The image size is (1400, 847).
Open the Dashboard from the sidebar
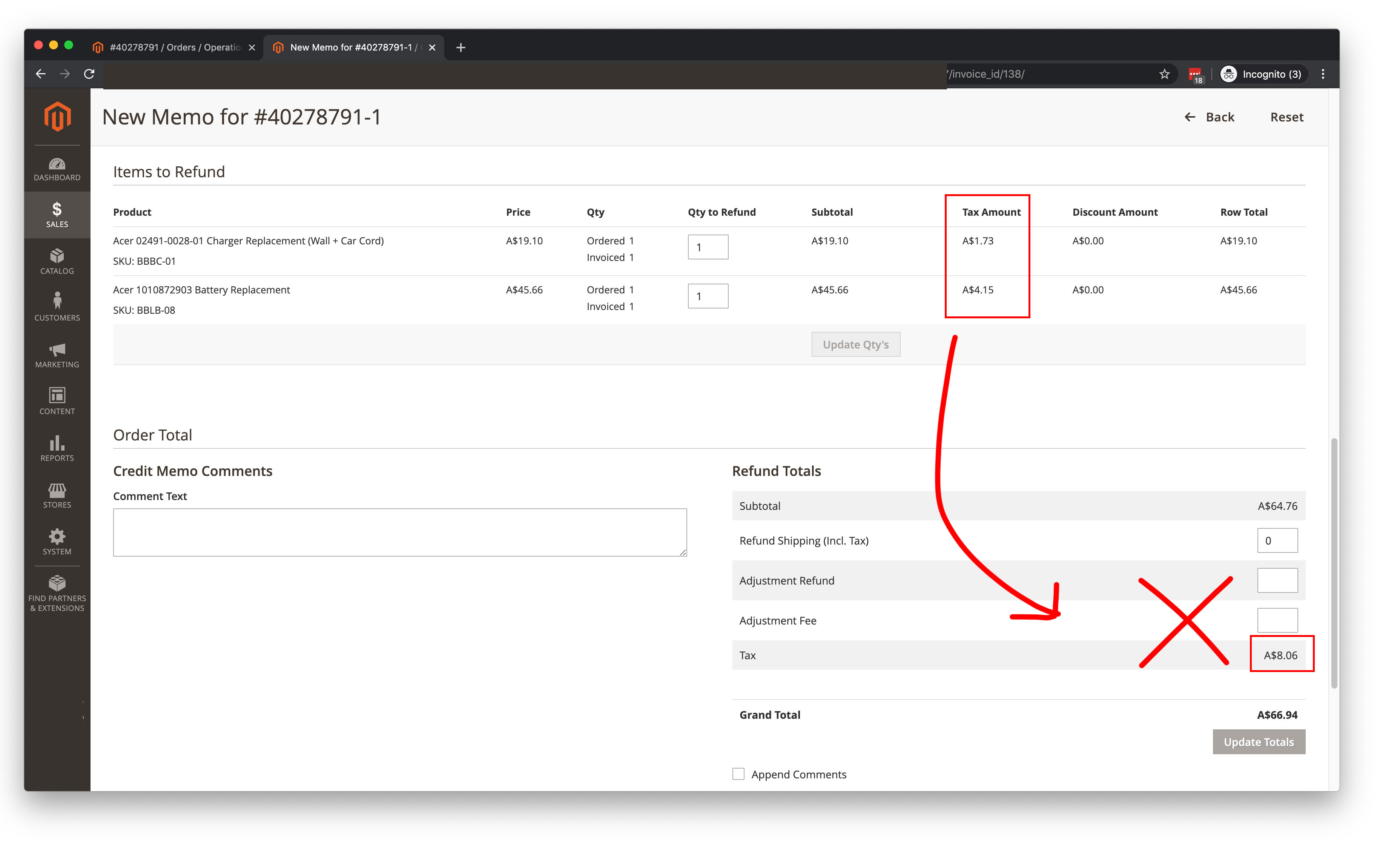coord(56,169)
